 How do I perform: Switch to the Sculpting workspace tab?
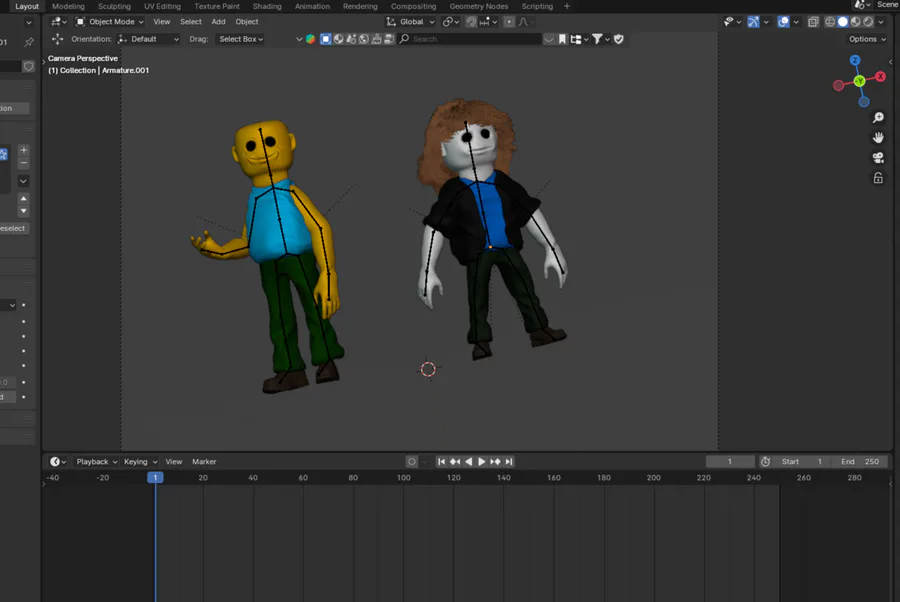tap(114, 6)
